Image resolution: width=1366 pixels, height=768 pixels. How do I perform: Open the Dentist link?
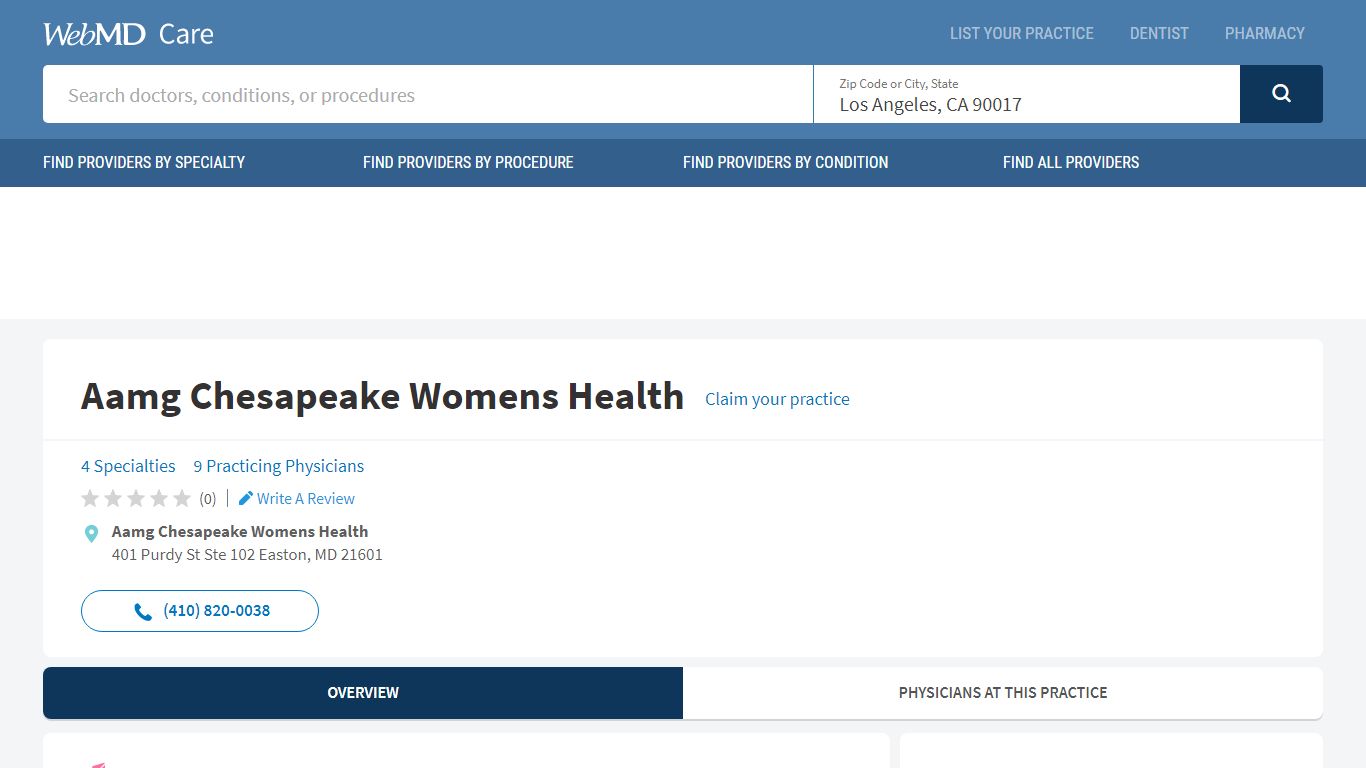1159,33
